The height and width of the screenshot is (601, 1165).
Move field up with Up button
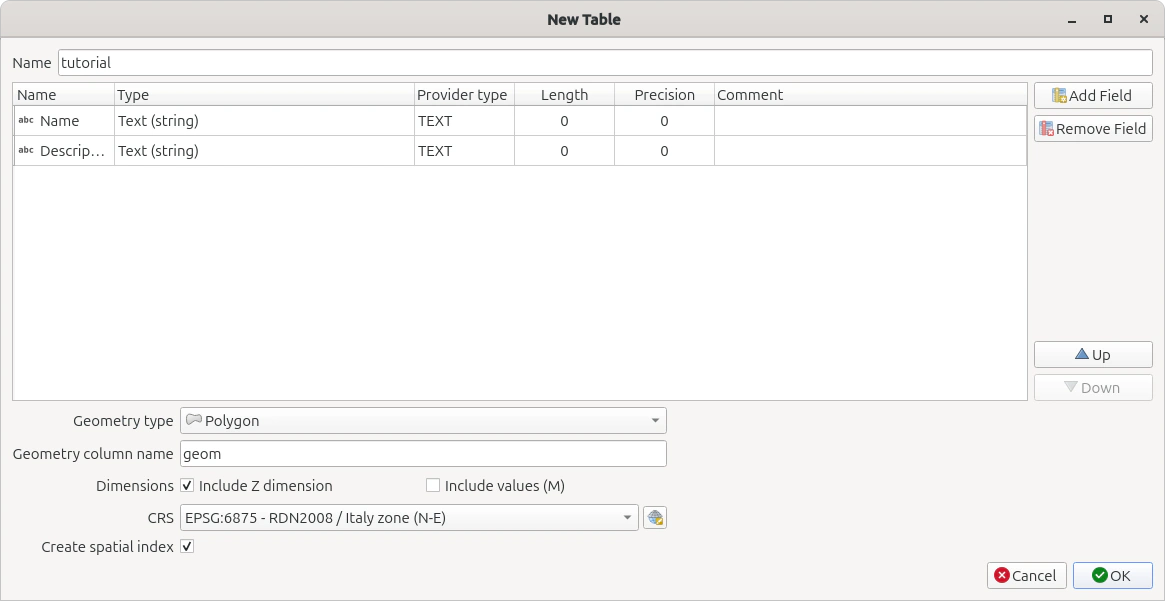tap(1092, 355)
